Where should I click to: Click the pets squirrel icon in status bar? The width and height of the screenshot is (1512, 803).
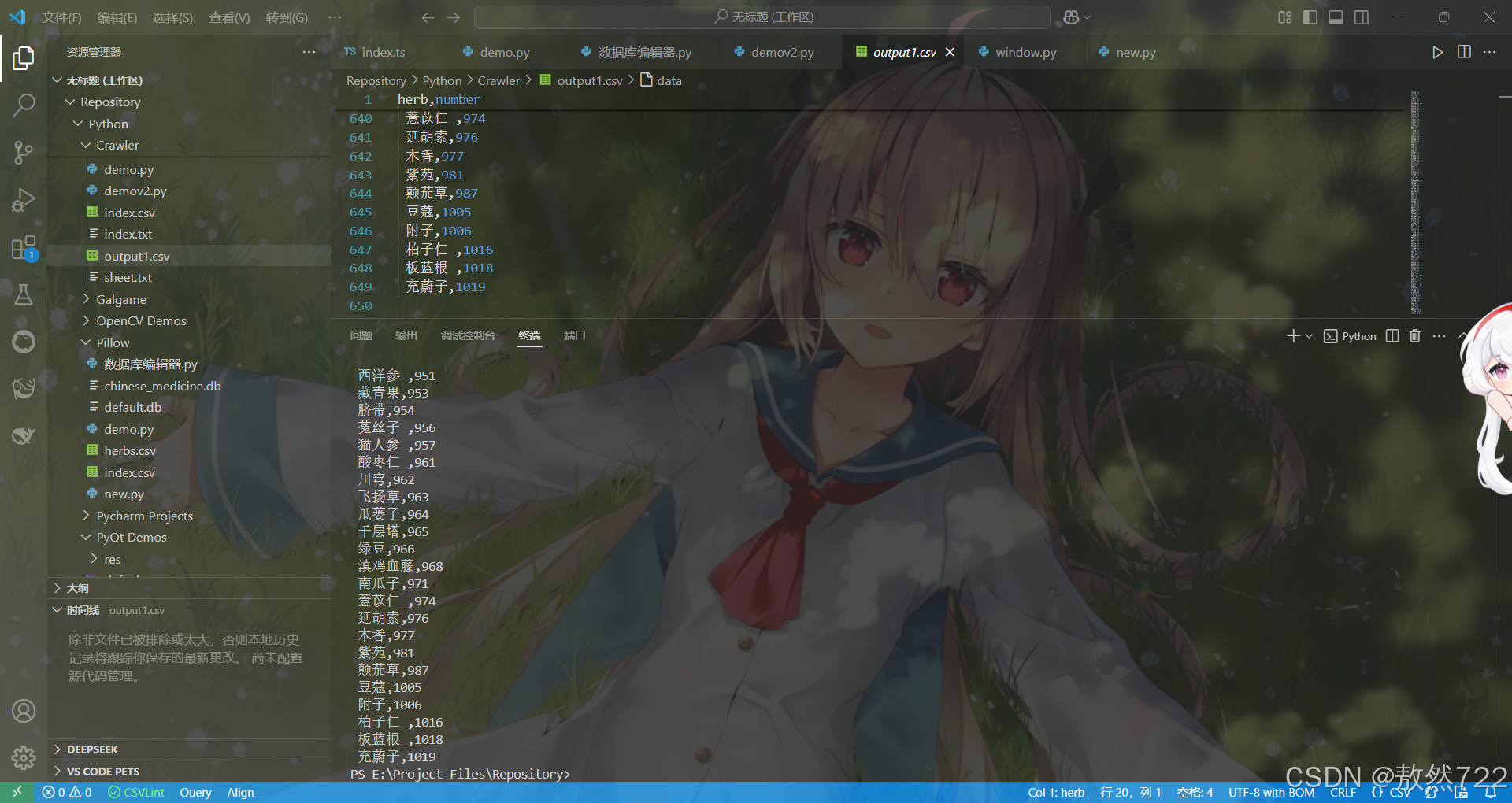(1432, 793)
